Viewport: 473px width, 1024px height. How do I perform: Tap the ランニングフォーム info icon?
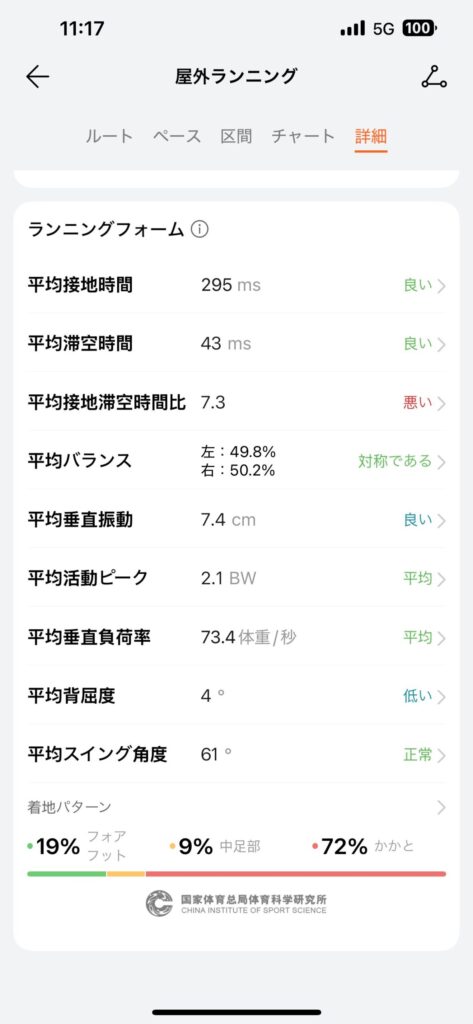point(199,230)
